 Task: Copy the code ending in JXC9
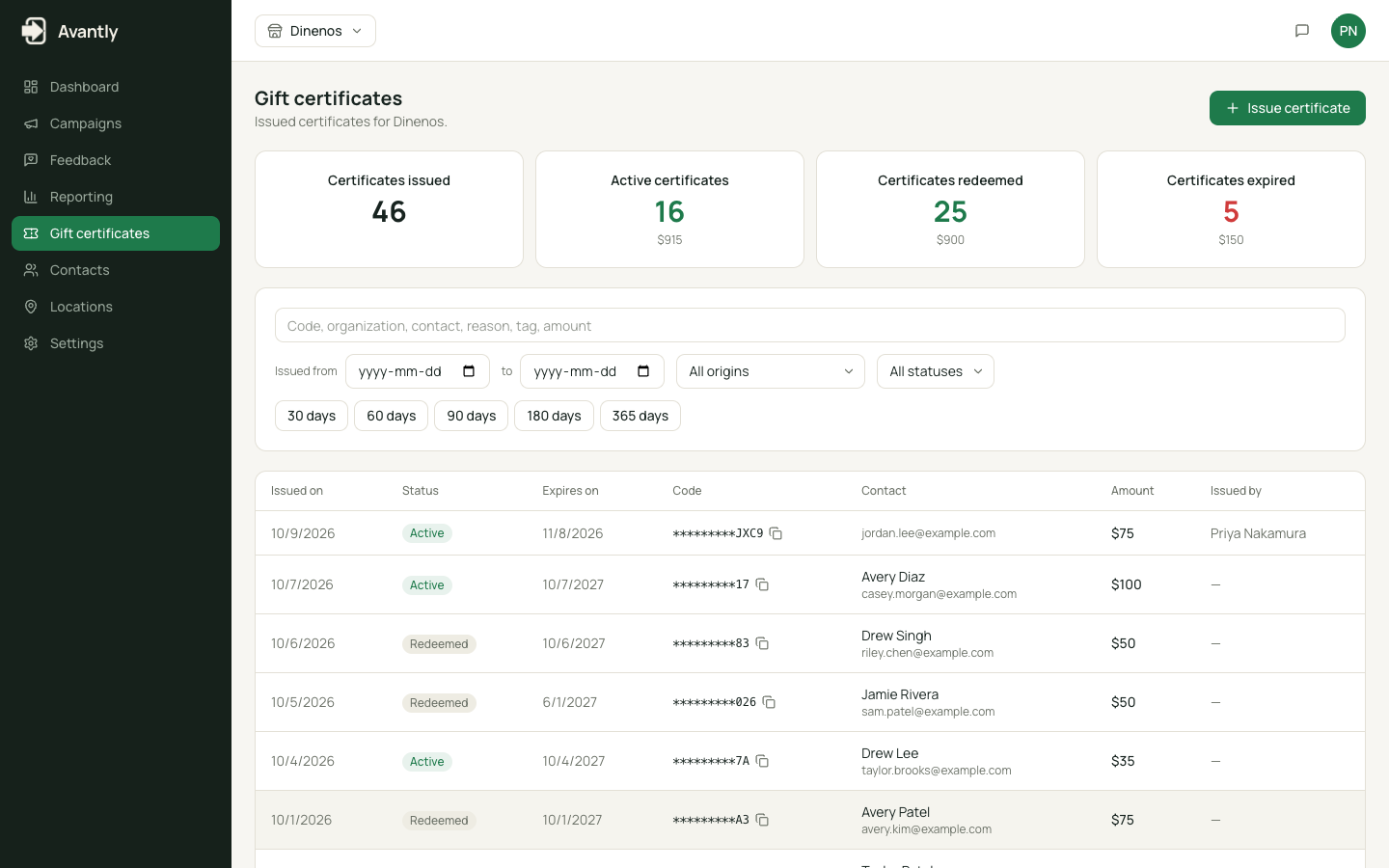776,533
